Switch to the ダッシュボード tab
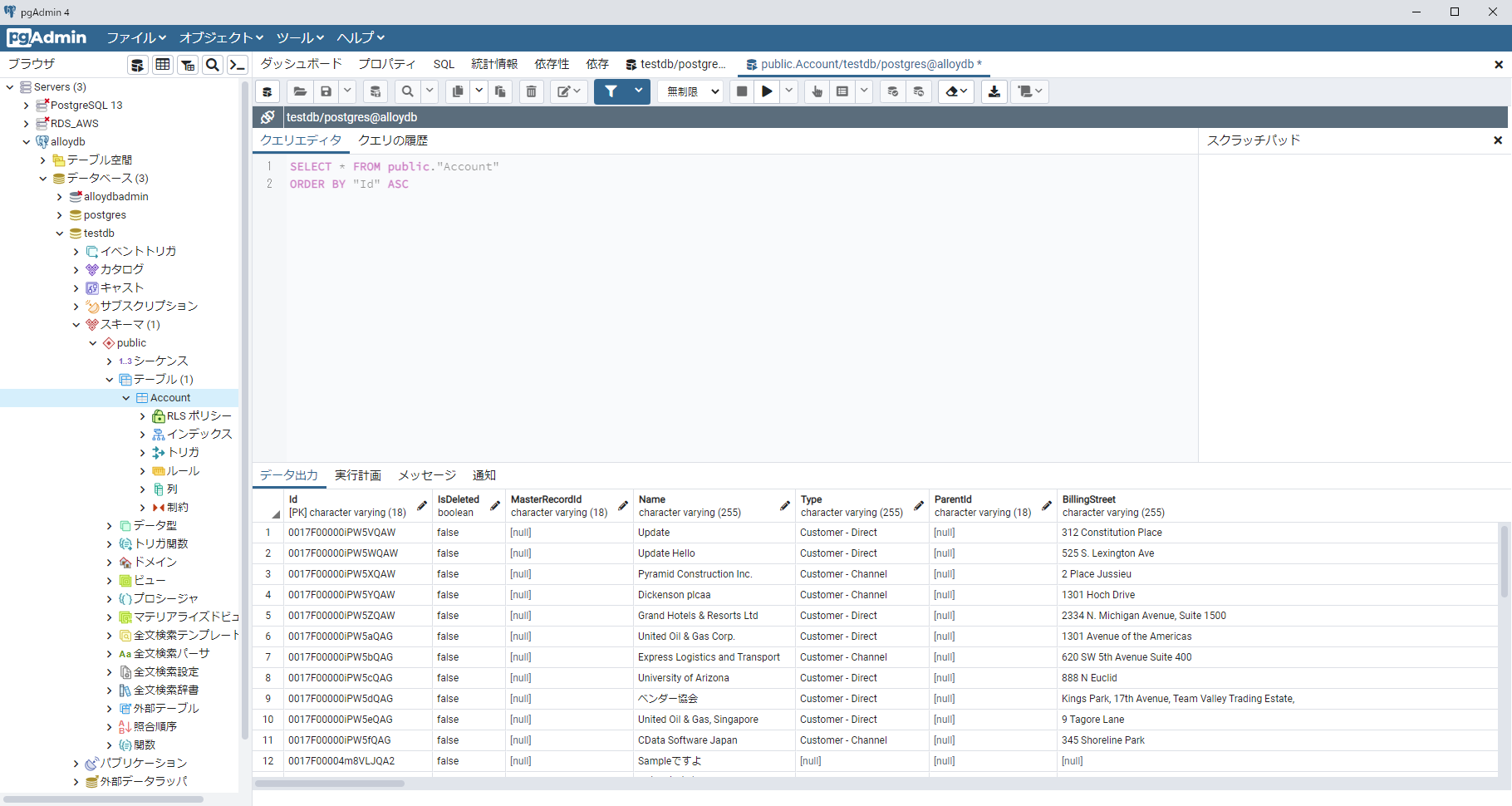The image size is (1512, 806). tap(302, 64)
